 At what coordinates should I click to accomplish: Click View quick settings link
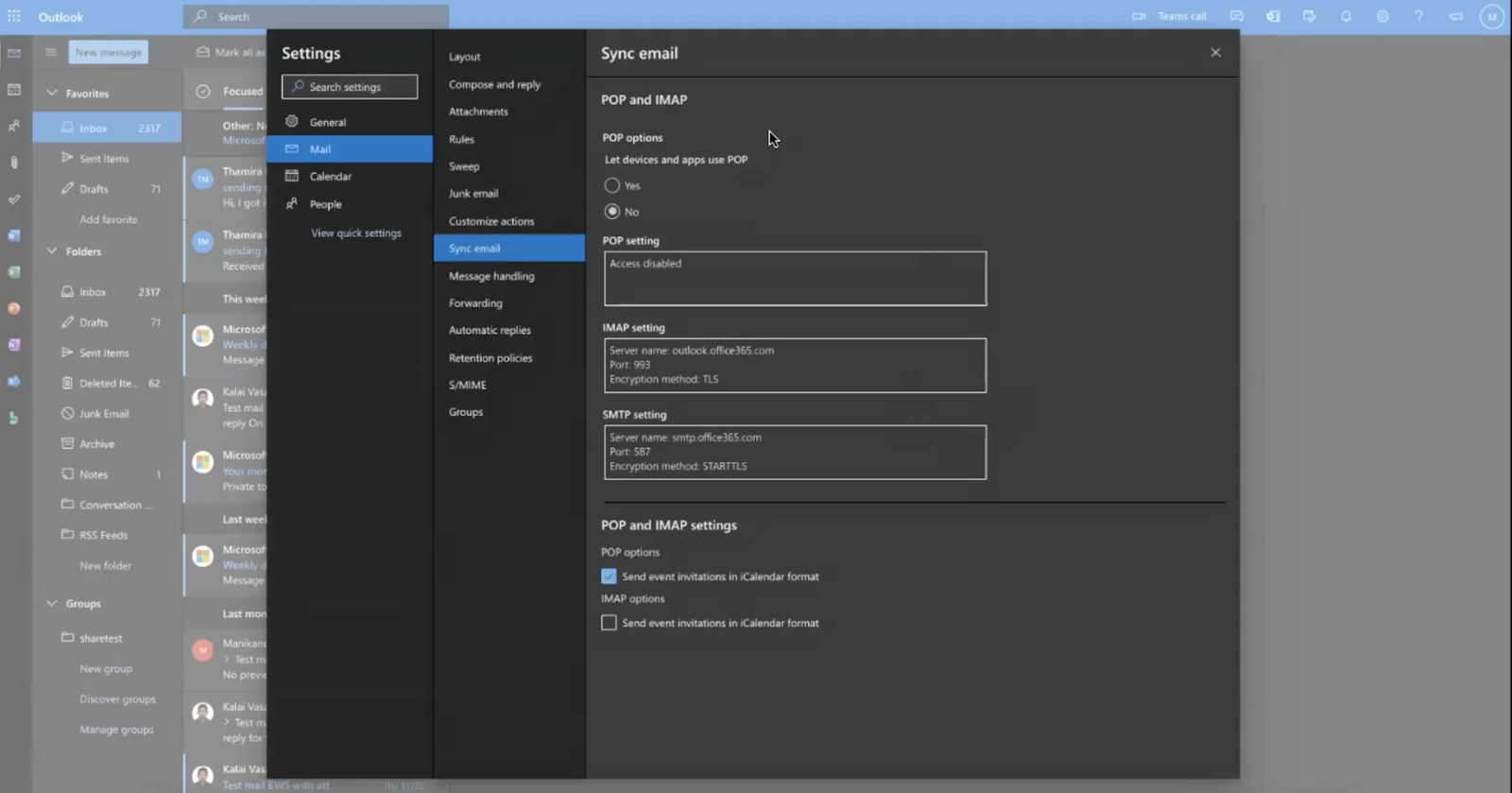click(356, 233)
